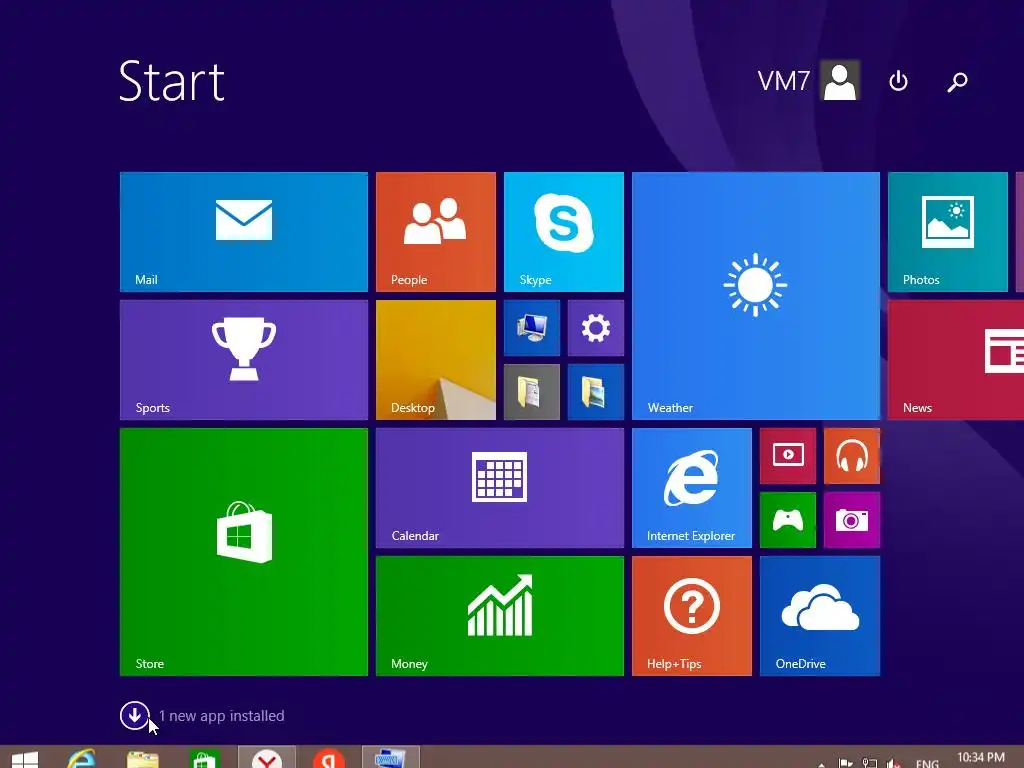Open the News tile
The height and width of the screenshot is (768, 1024).
pyautogui.click(x=956, y=360)
